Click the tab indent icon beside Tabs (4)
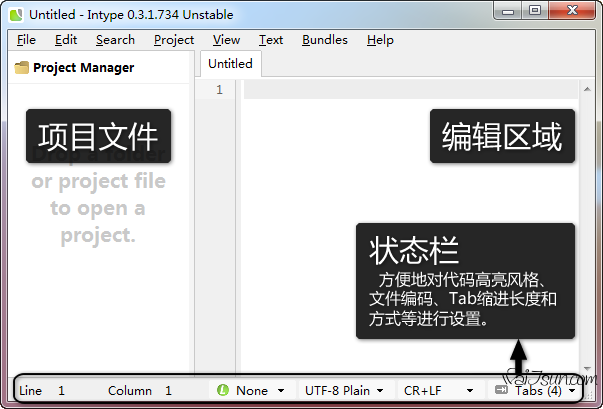This screenshot has width=603, height=409. tap(500, 391)
